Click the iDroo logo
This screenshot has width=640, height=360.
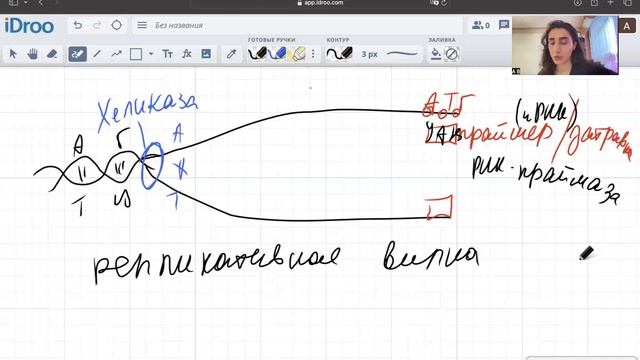pos(29,26)
